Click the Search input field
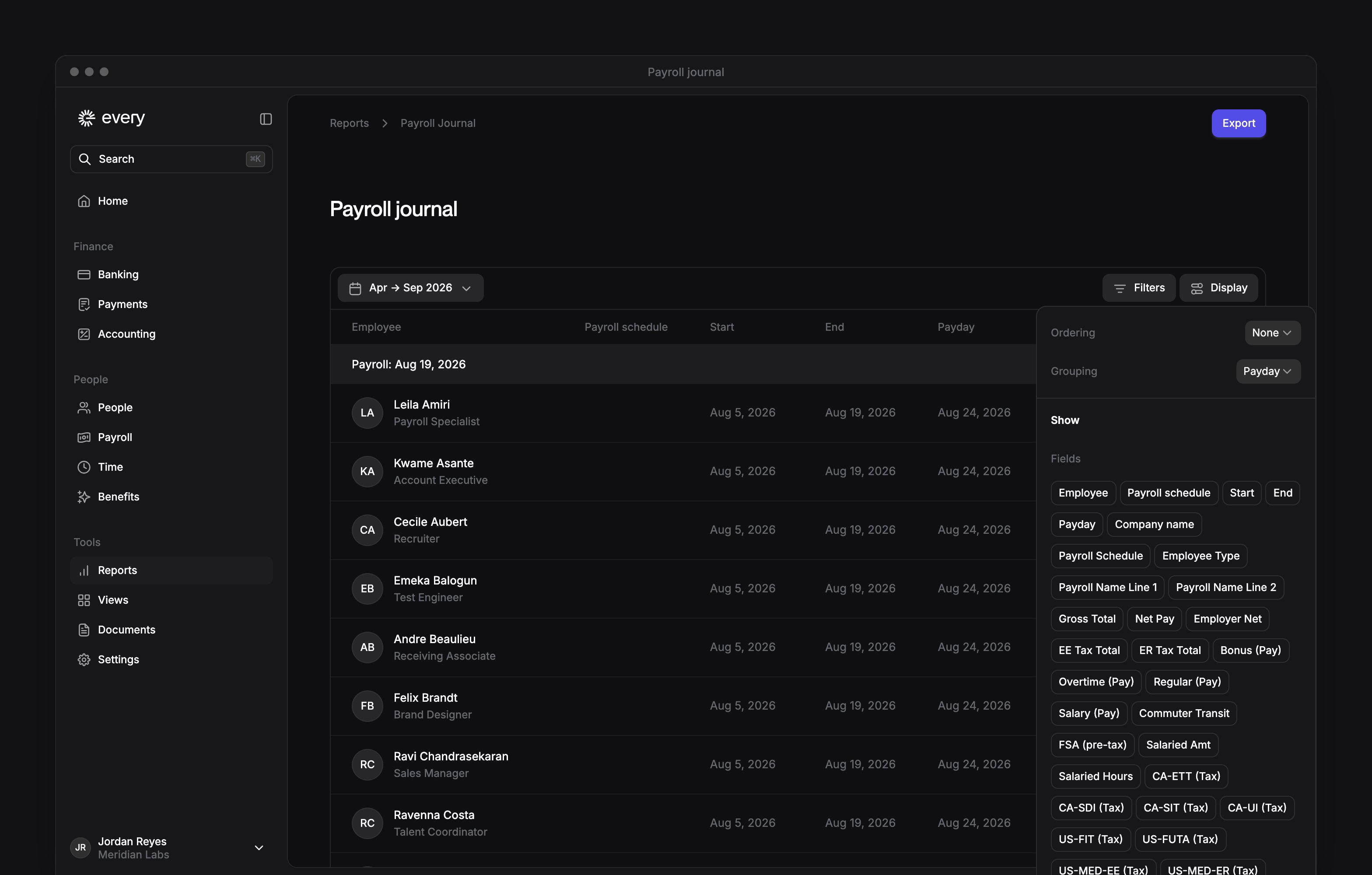 [x=171, y=159]
